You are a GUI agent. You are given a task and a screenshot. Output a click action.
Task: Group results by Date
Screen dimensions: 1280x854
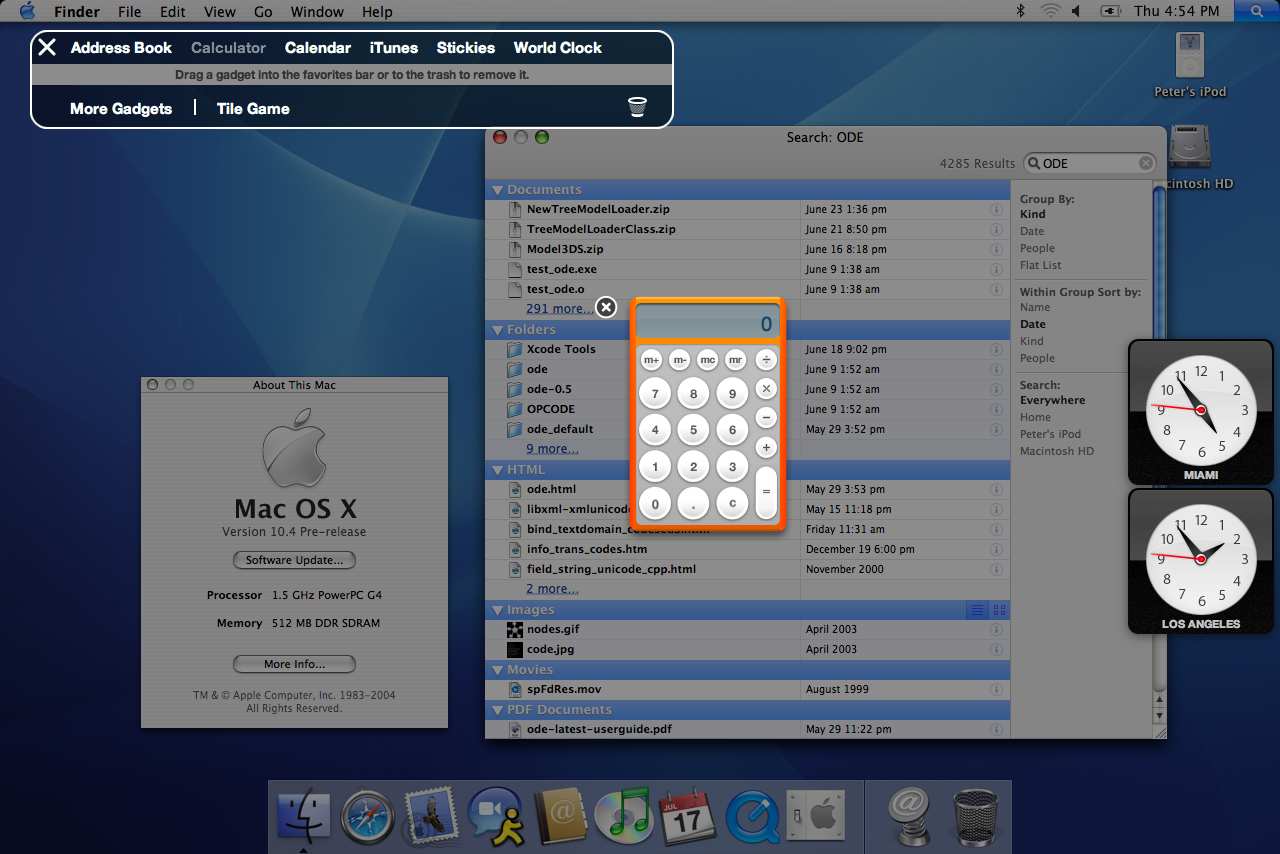coord(1032,231)
